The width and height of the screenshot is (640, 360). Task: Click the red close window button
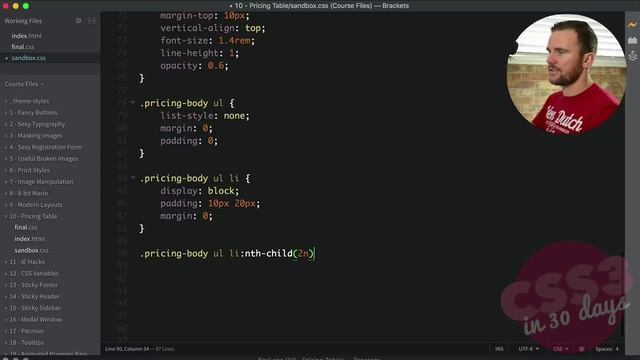tap(6, 6)
